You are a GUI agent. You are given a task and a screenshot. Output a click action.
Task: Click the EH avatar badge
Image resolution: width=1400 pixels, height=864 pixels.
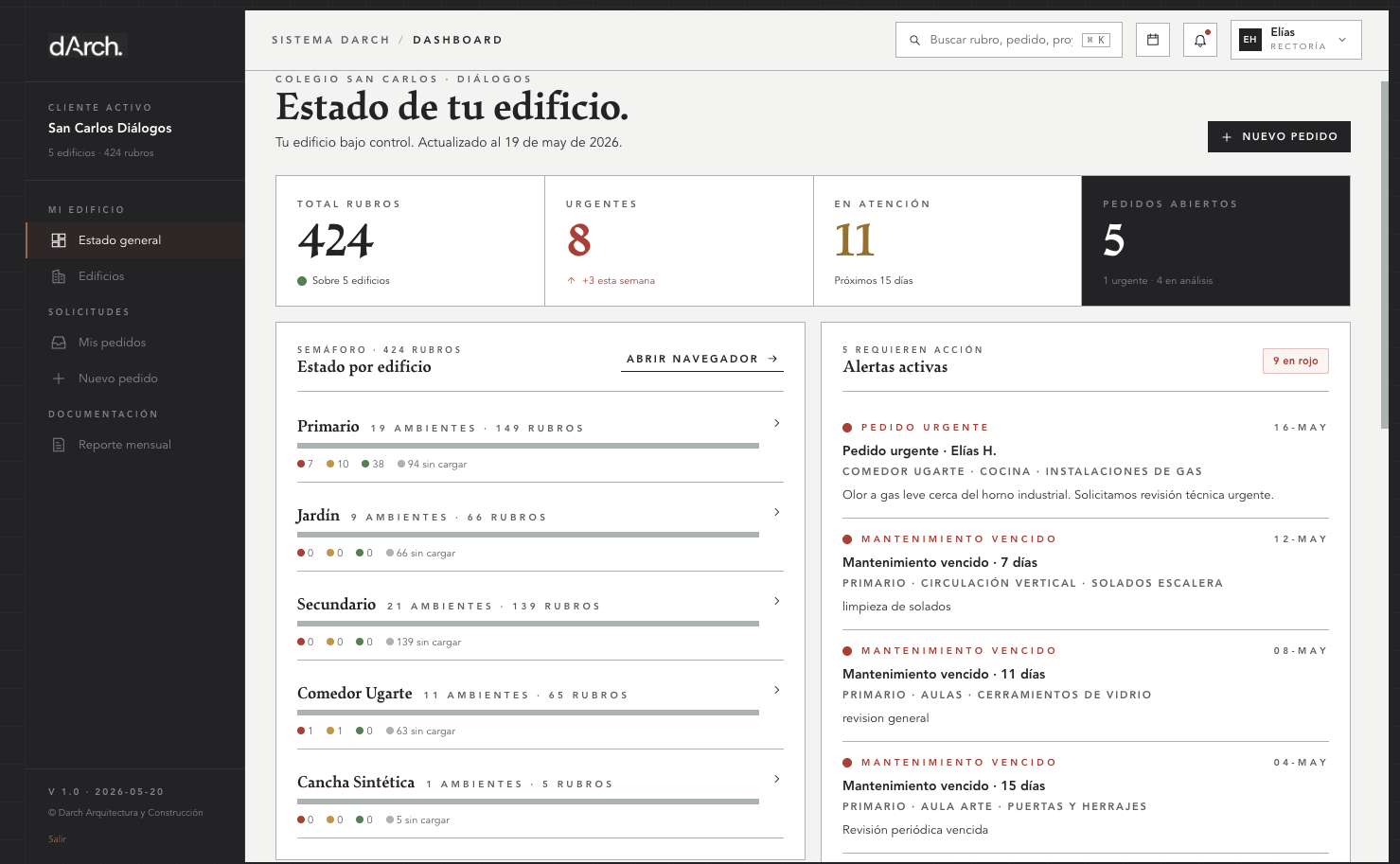pos(1250,40)
